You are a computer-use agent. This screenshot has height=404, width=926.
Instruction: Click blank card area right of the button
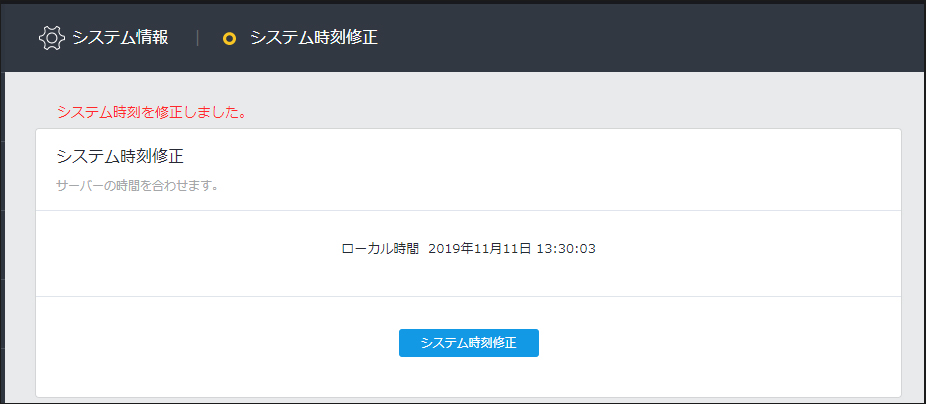[x=719, y=346]
